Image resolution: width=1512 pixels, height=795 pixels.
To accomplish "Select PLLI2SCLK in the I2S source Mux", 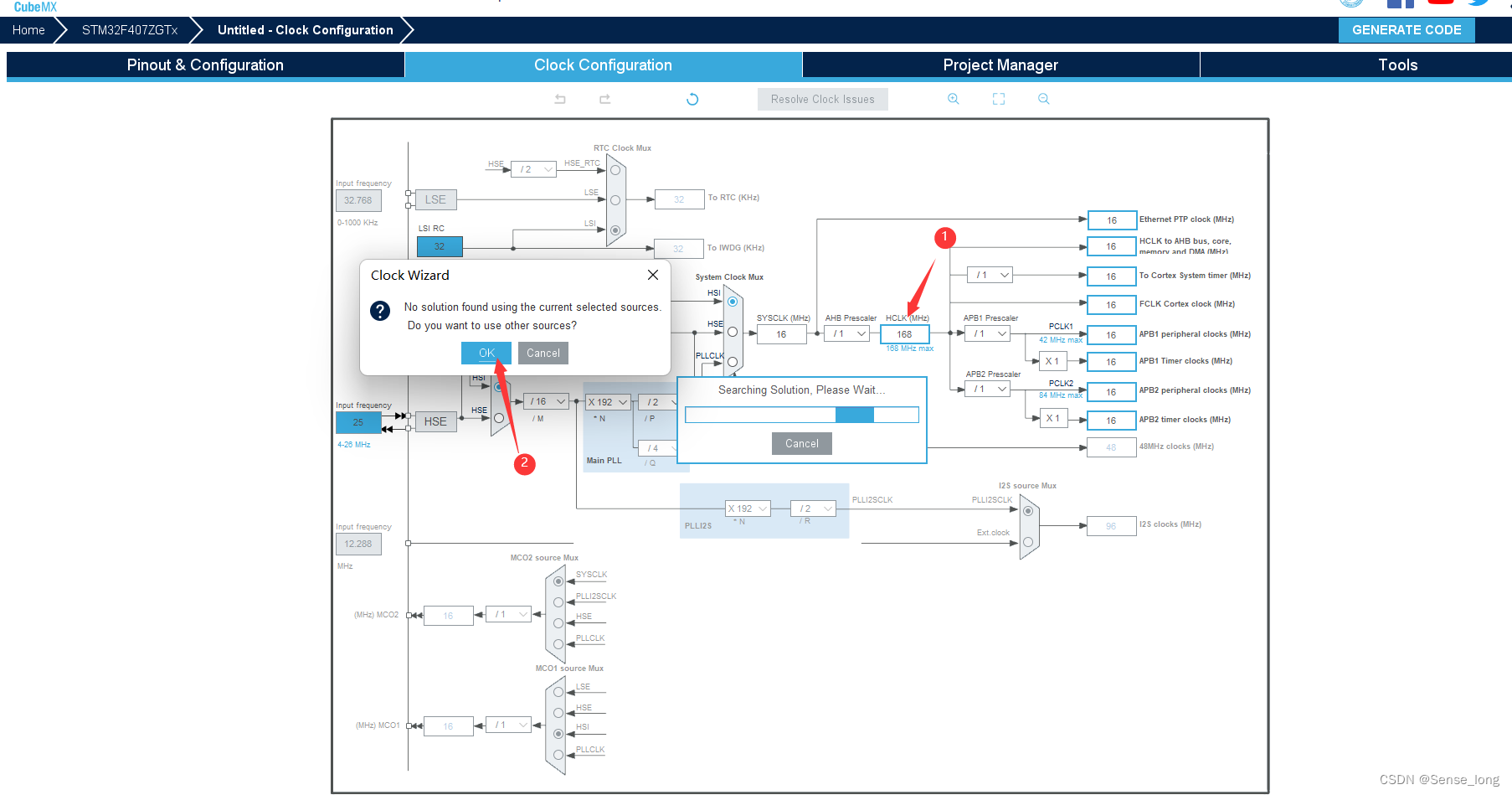I will coord(1028,511).
